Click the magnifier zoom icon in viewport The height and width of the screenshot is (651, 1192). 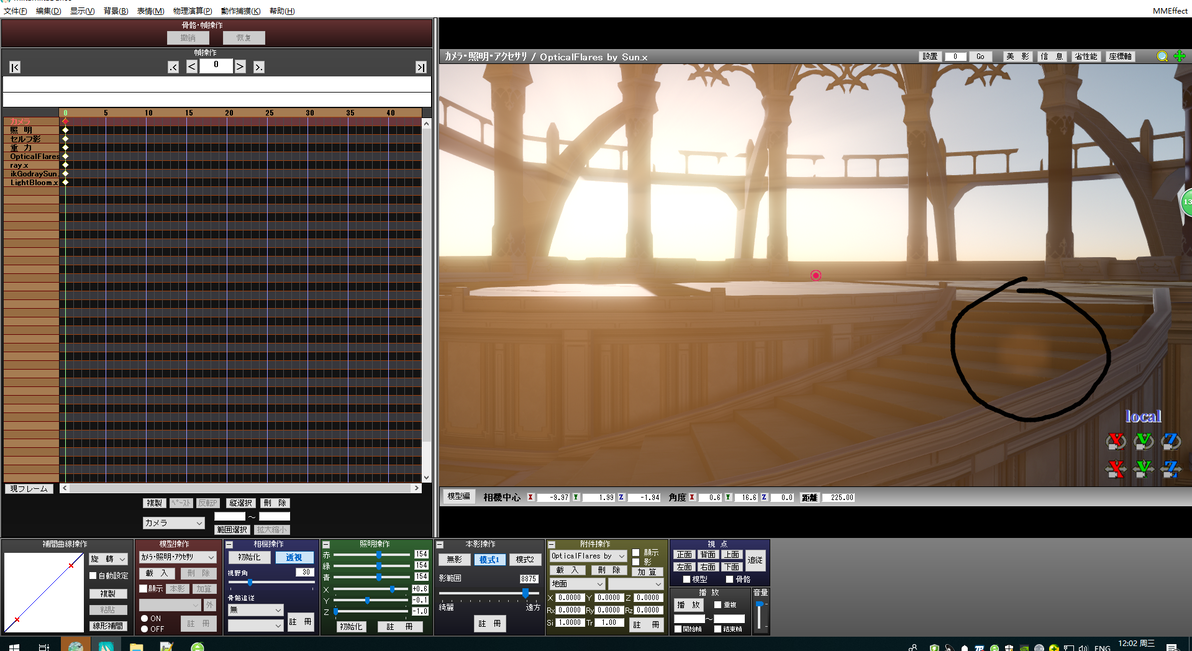click(1162, 56)
